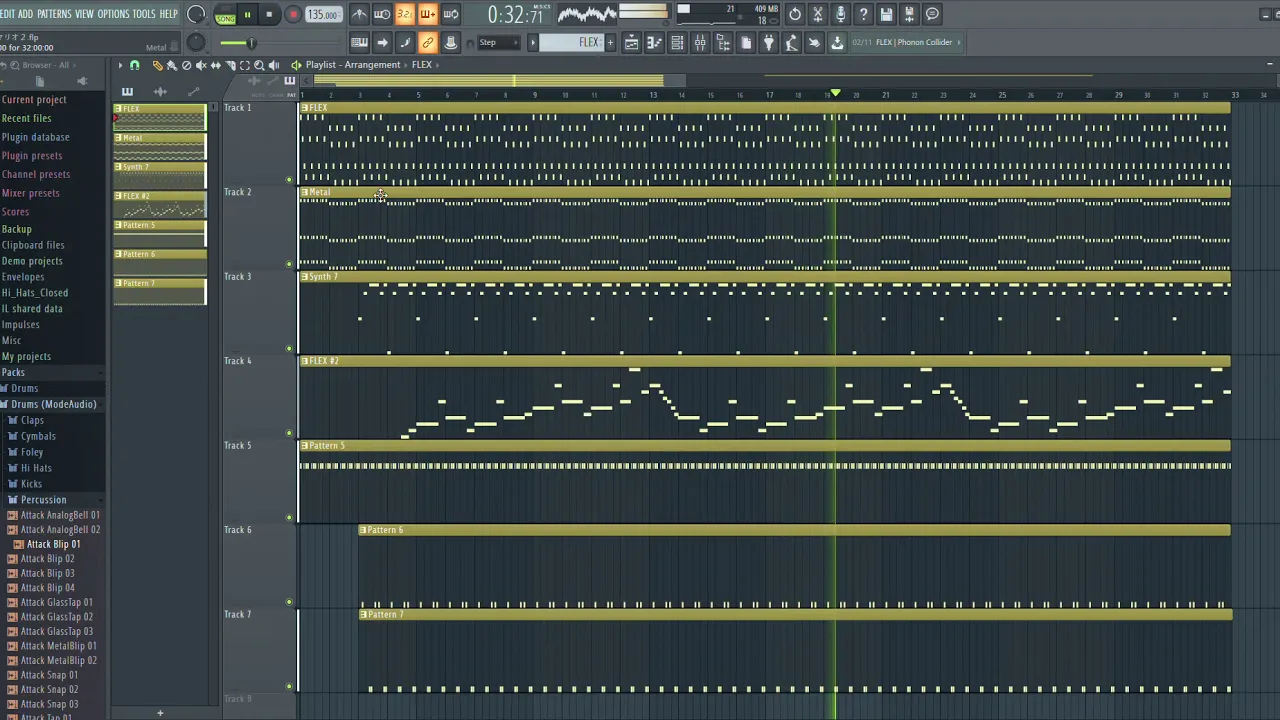The width and height of the screenshot is (1280, 720).
Task: Open the VIEW menu
Action: [x=84, y=14]
